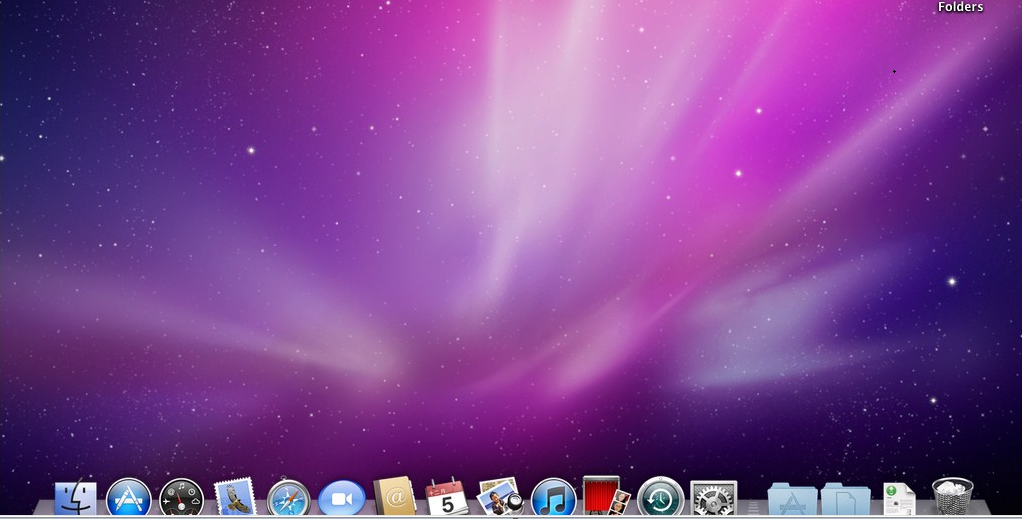Open the Address Book icon
The image size is (1022, 519).
coord(394,496)
